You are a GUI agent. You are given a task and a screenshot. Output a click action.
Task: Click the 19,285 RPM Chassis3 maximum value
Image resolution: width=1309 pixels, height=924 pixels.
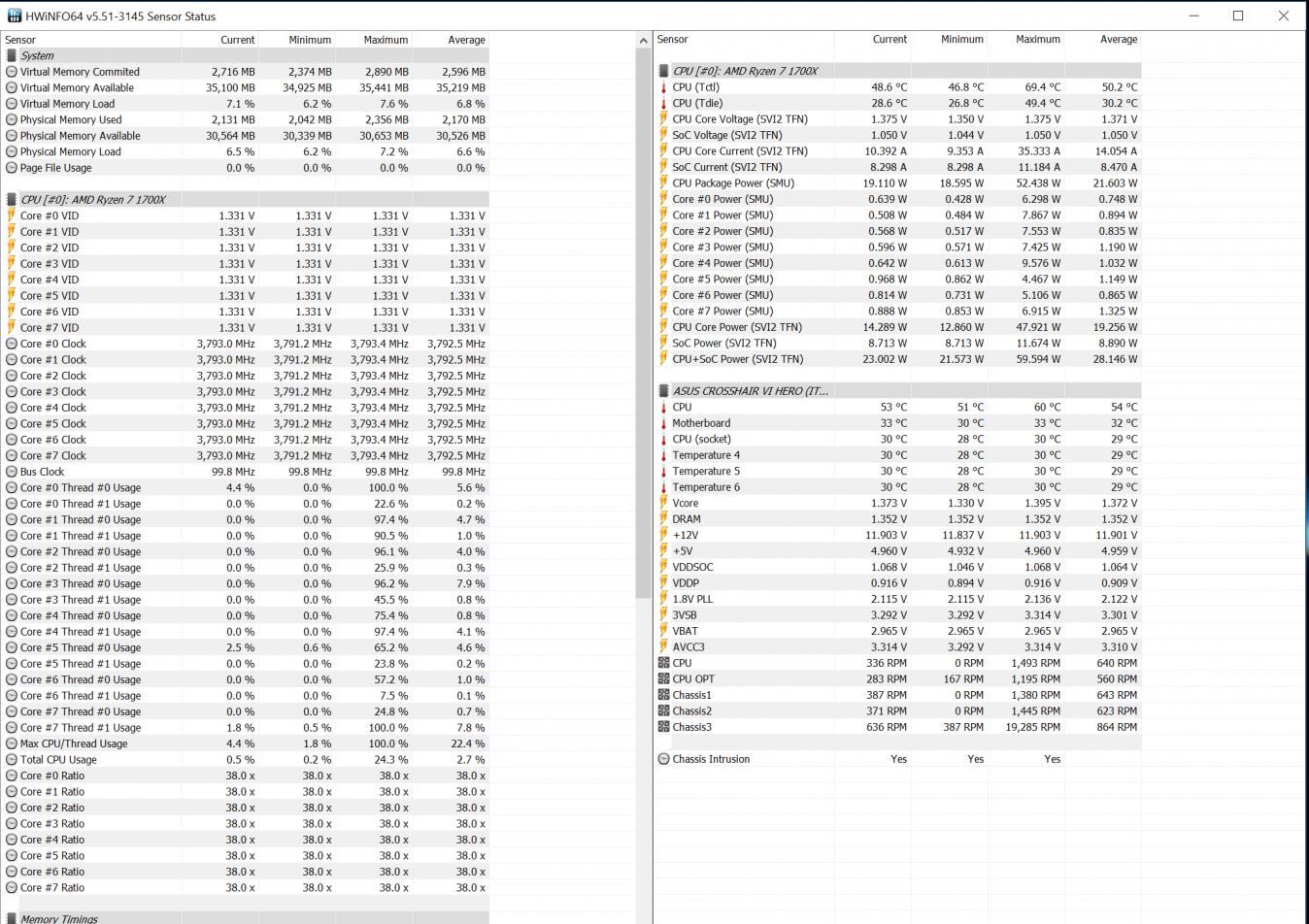tap(1033, 727)
